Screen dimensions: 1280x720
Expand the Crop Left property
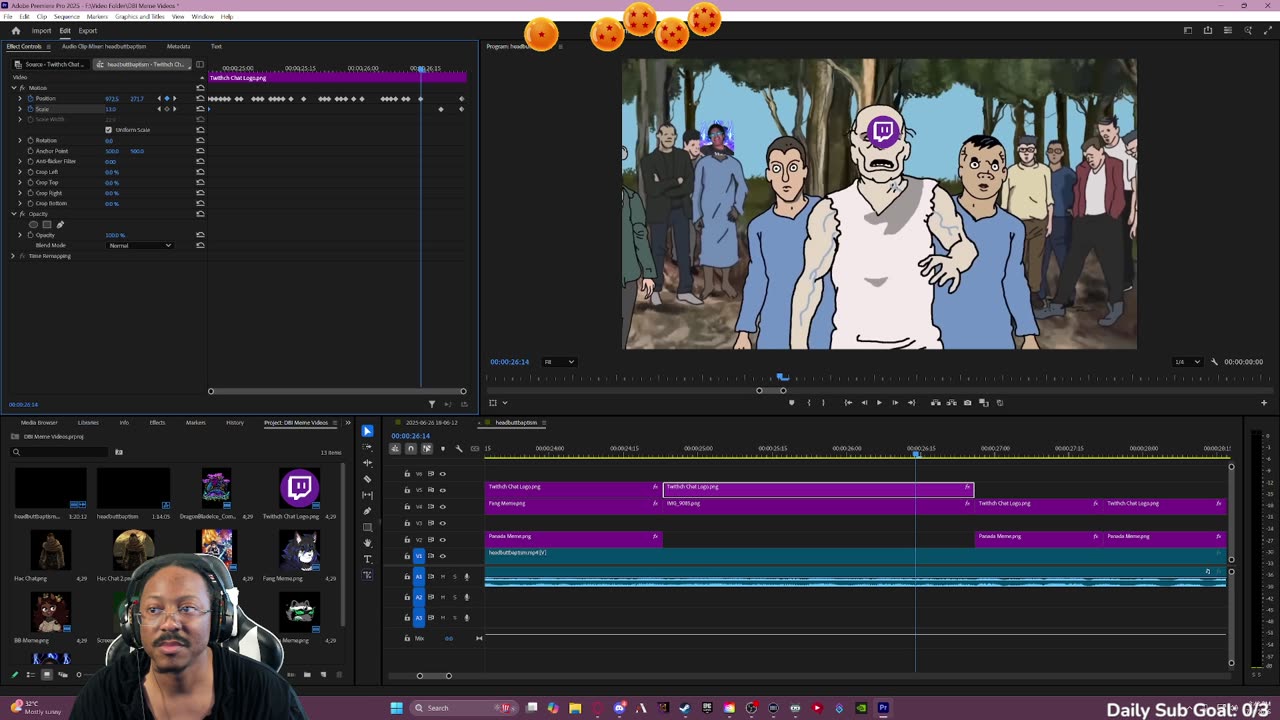click(20, 172)
